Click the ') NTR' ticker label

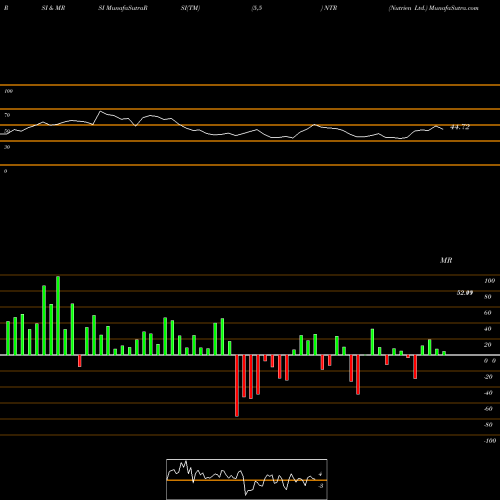[x=329, y=8]
